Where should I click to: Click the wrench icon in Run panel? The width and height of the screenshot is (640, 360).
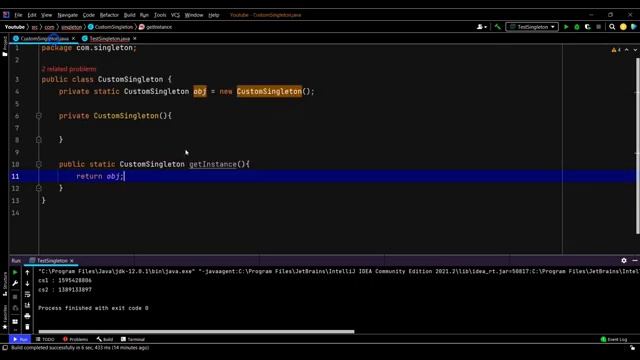15,283
